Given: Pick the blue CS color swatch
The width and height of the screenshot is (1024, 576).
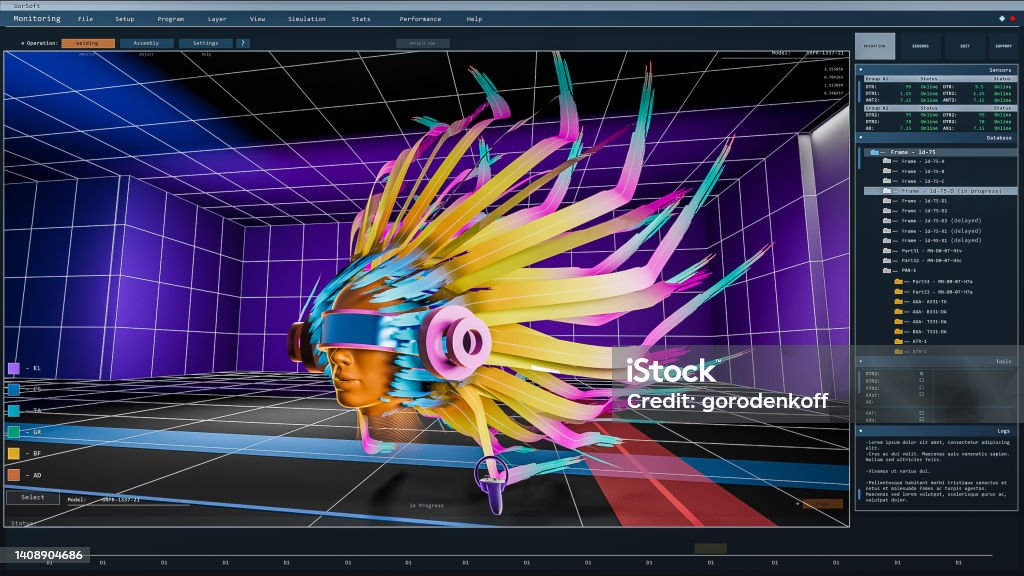Looking at the screenshot, I should click(14, 389).
